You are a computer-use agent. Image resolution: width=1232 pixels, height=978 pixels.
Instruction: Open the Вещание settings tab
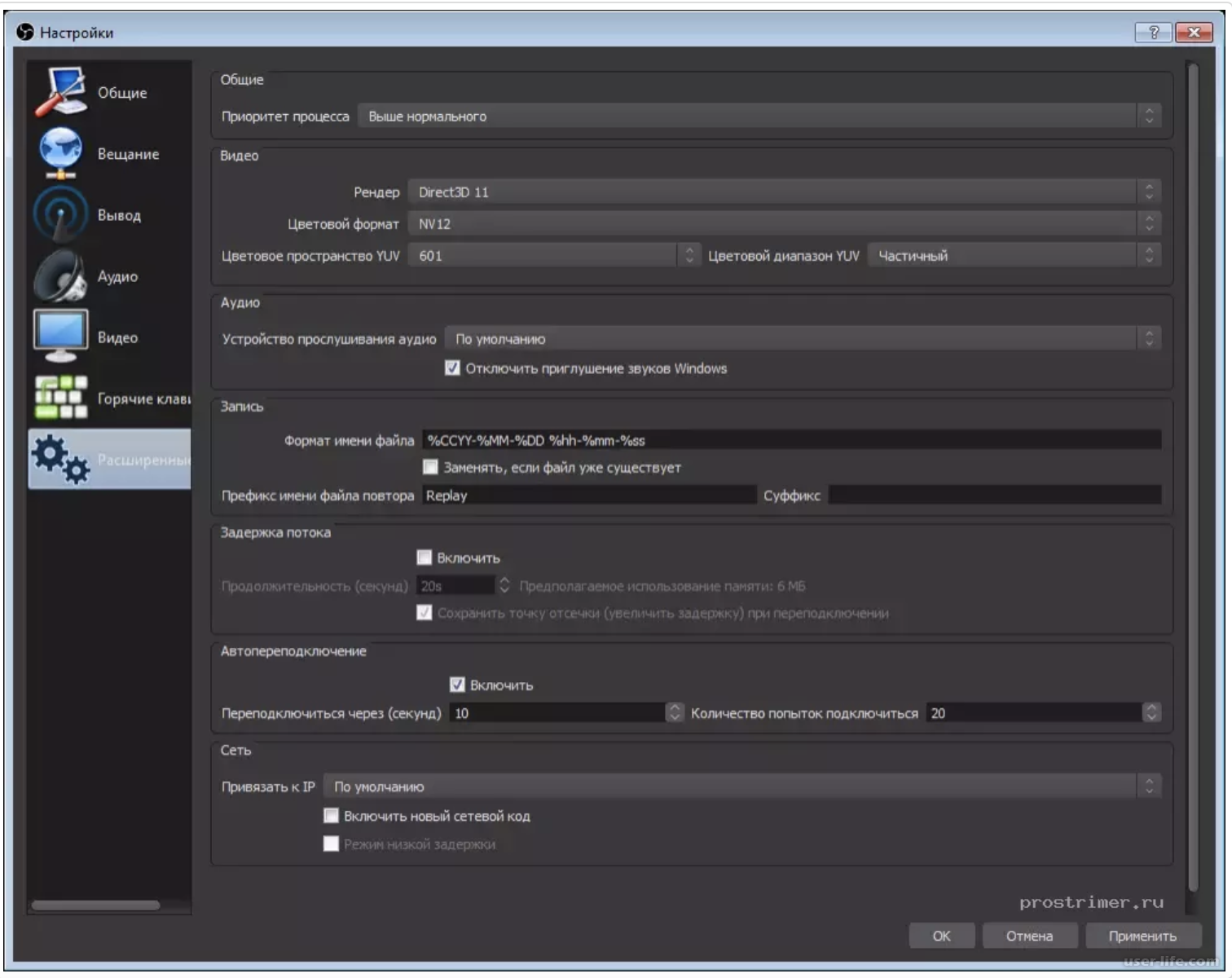[x=109, y=153]
